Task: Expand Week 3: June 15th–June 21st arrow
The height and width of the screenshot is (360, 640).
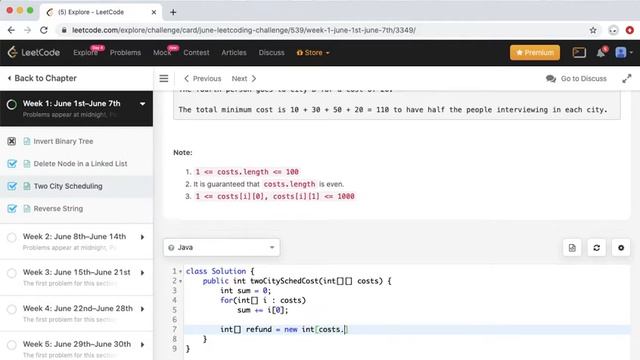Action: 142,273
